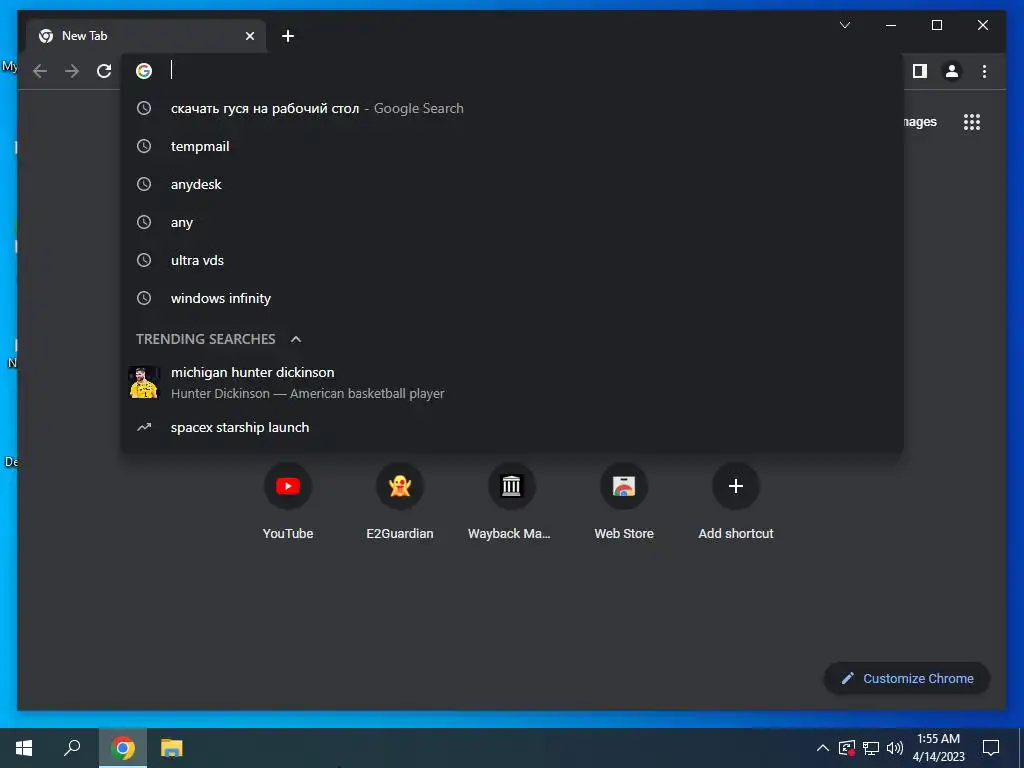Click the clock icon next to anydesk

click(144, 184)
